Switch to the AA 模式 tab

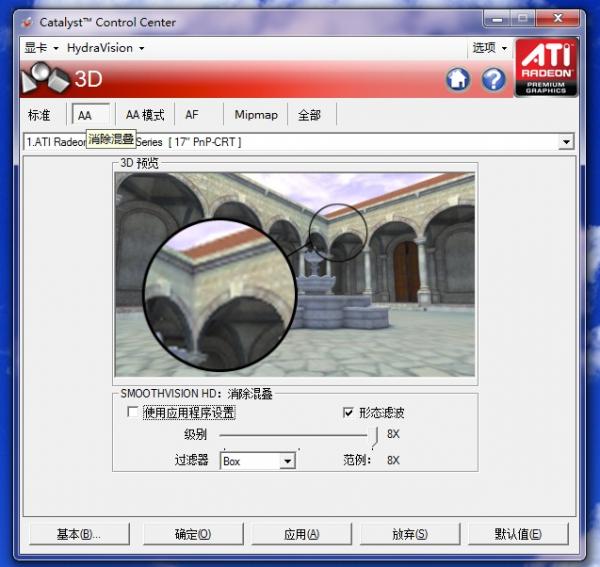(x=145, y=115)
